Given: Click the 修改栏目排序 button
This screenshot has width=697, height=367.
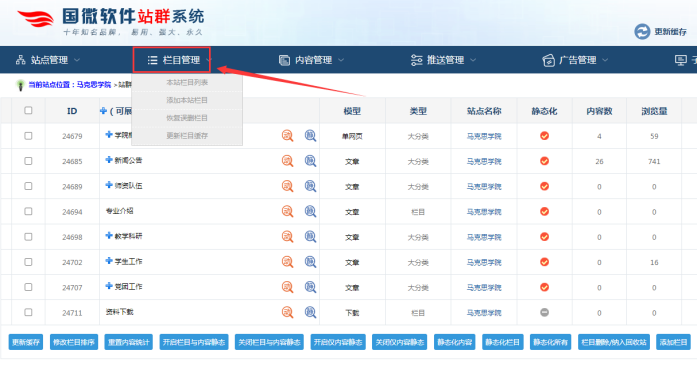Looking at the screenshot, I should point(74,342).
